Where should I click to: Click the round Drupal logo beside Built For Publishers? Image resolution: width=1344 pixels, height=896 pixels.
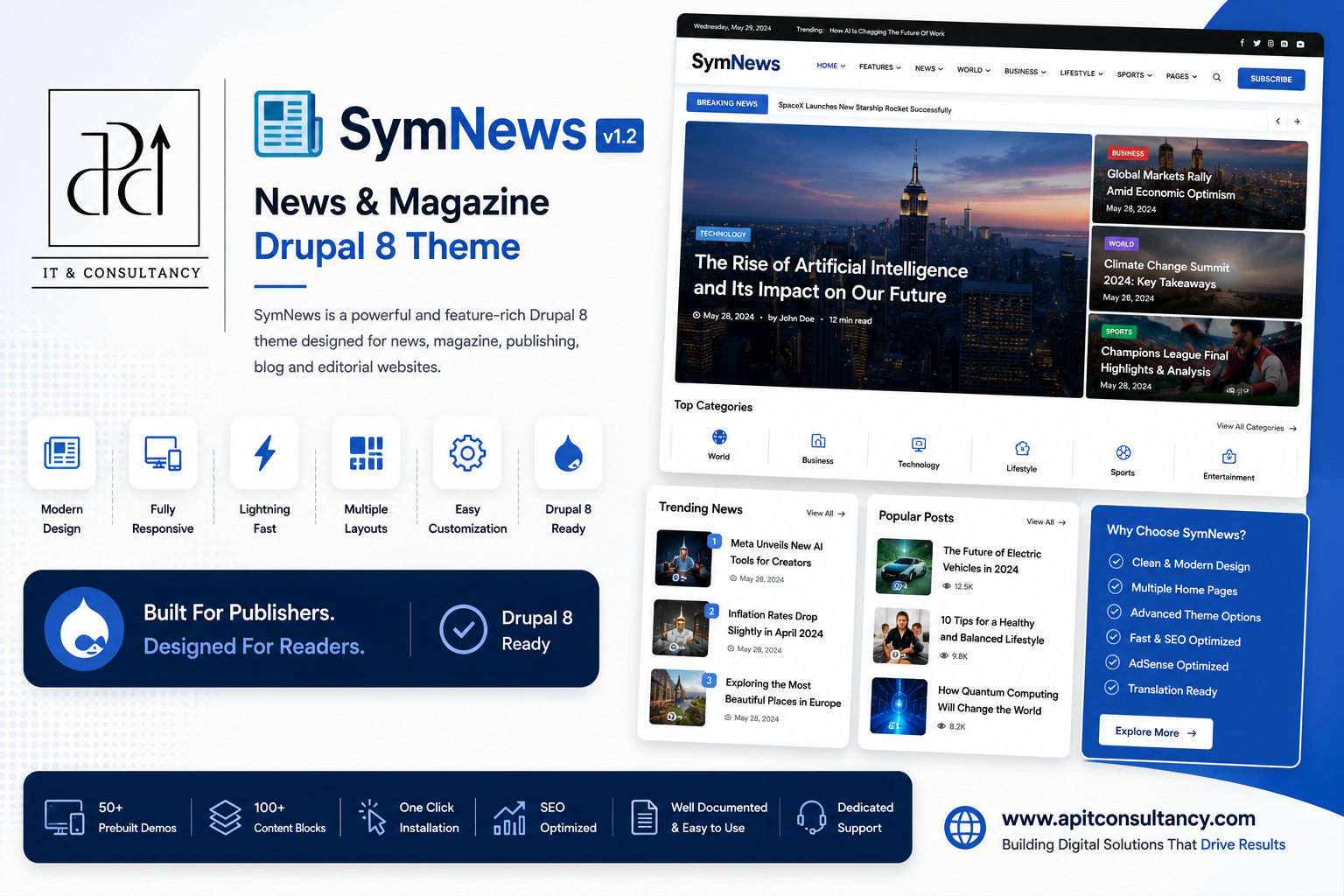85,628
